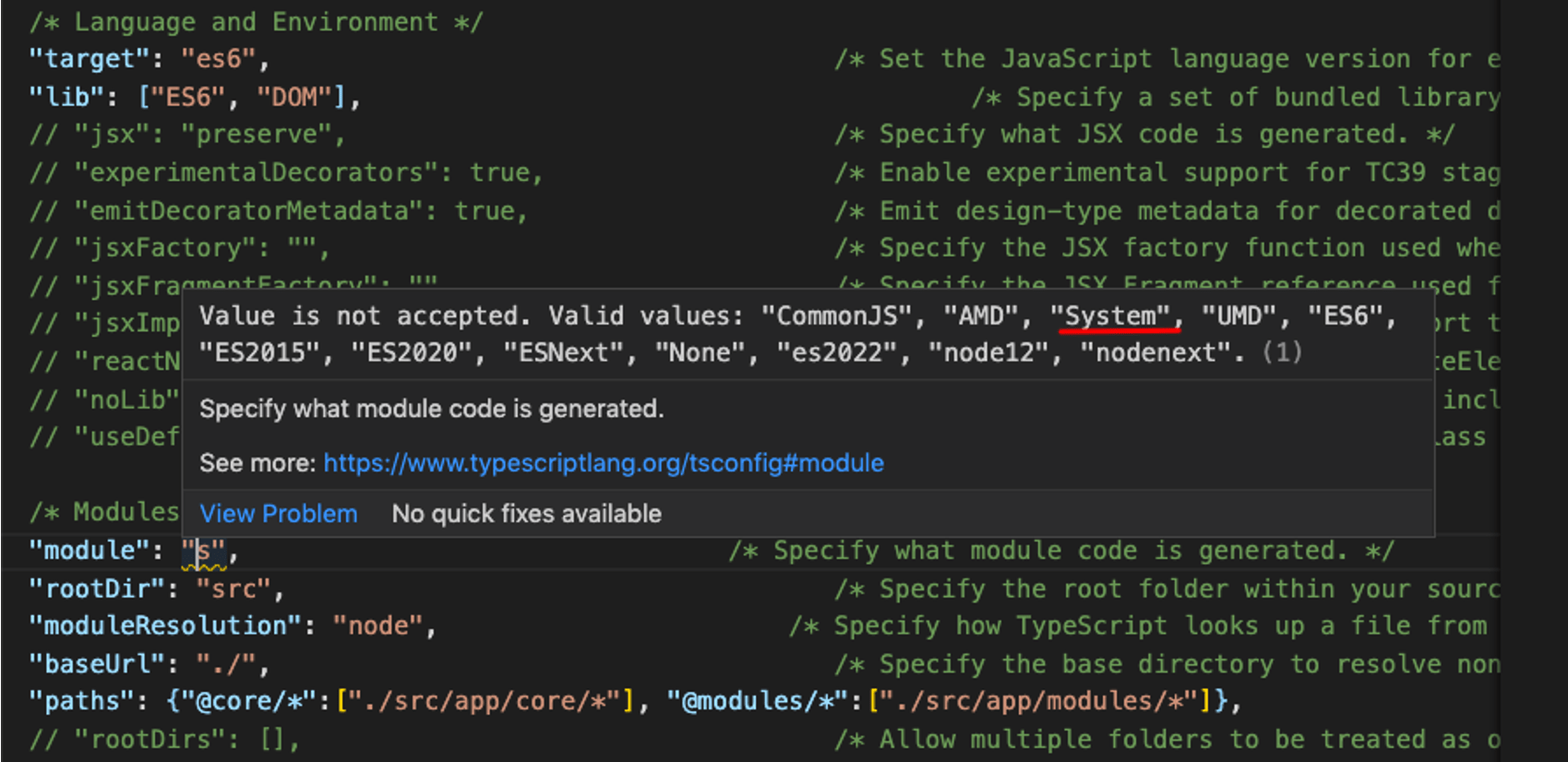
Task: Click the "moduleResolution" property key
Action: coord(165,625)
